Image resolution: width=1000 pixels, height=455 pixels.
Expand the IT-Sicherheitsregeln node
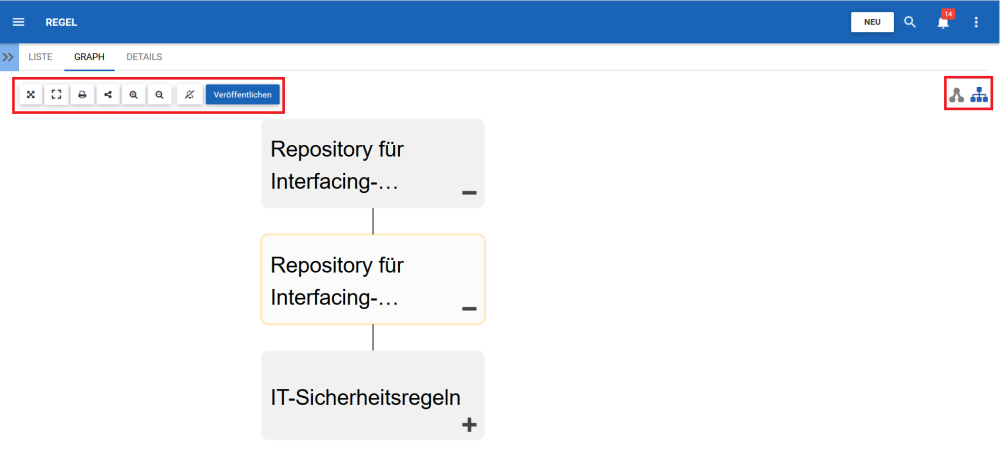tap(469, 424)
